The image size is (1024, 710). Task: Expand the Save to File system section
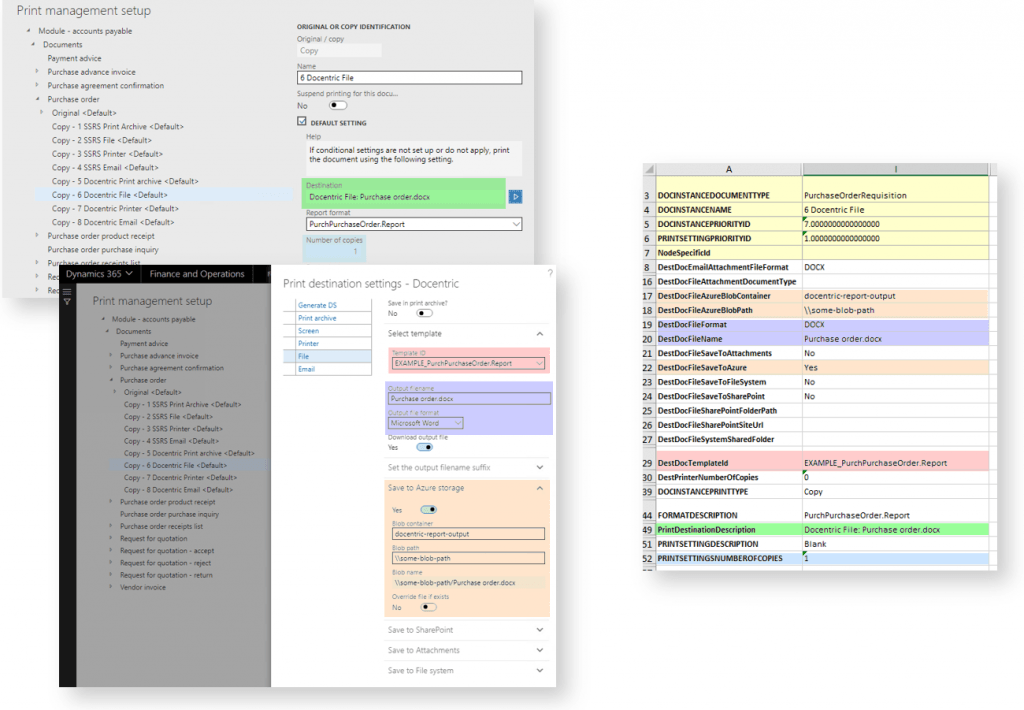(540, 671)
